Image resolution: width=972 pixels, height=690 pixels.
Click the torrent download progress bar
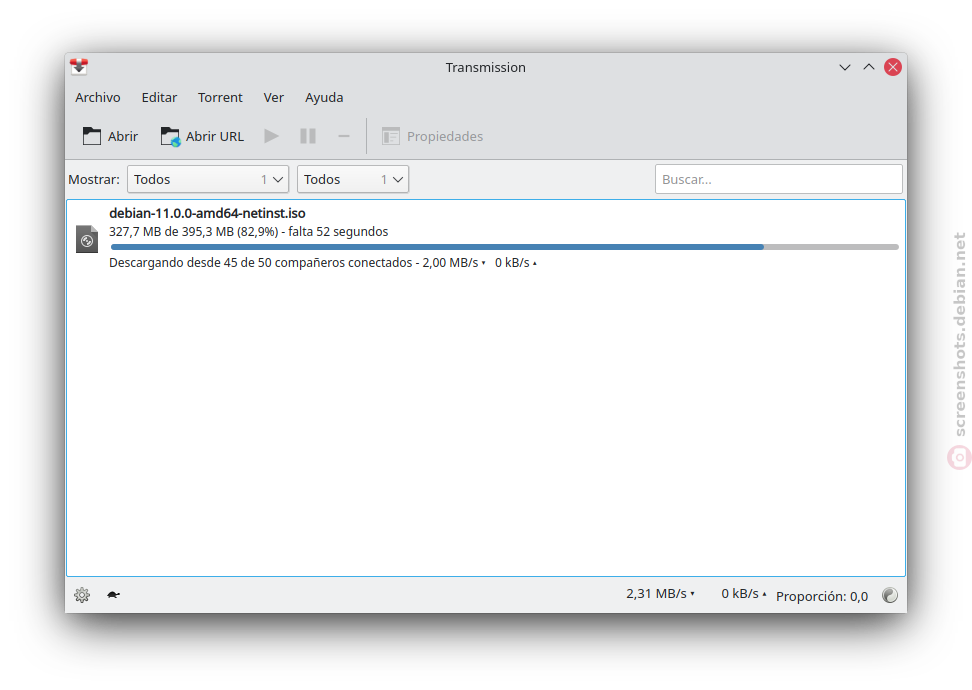point(505,247)
